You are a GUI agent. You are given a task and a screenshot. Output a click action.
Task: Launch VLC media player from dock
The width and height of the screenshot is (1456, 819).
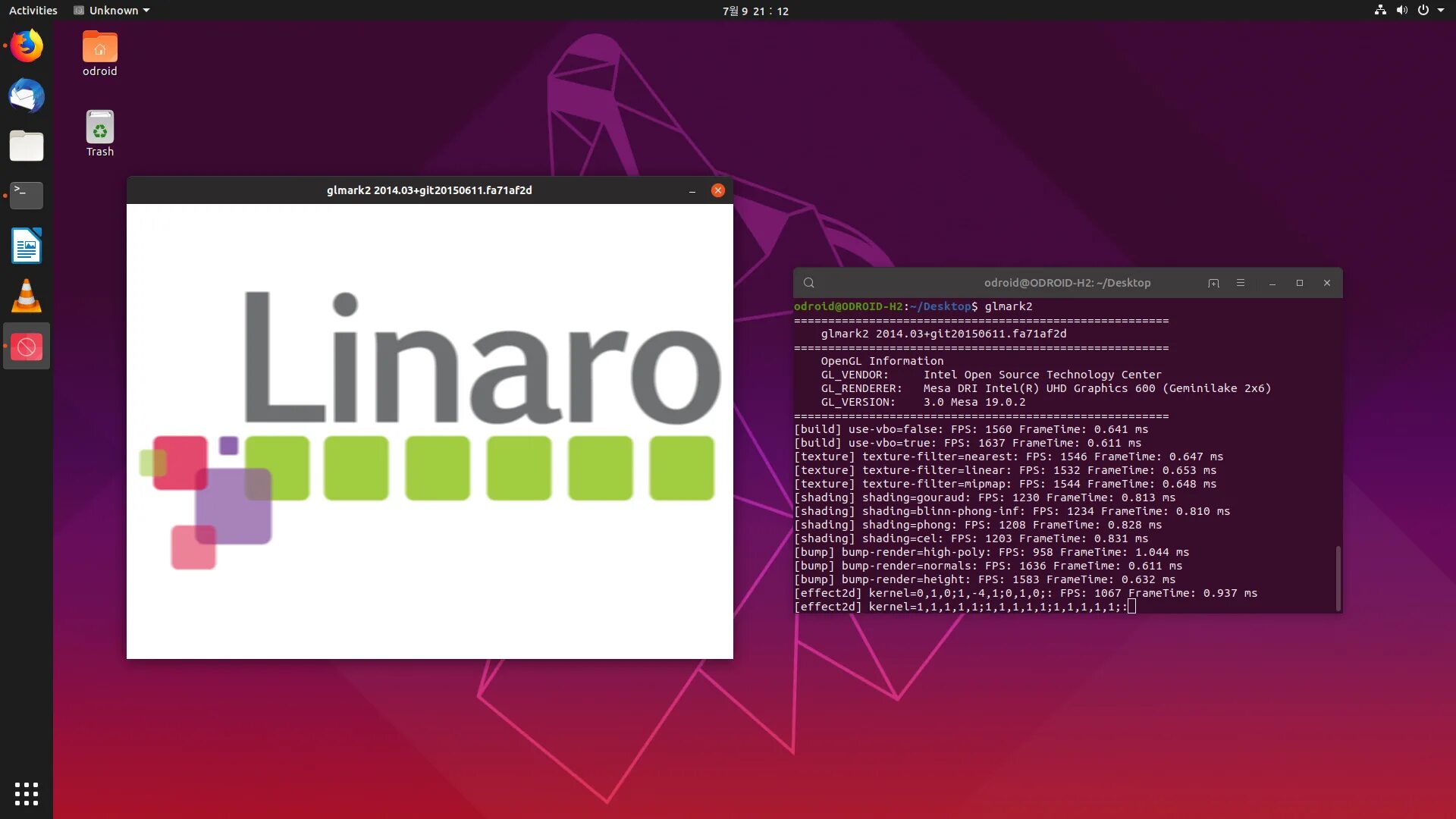pyautogui.click(x=27, y=297)
